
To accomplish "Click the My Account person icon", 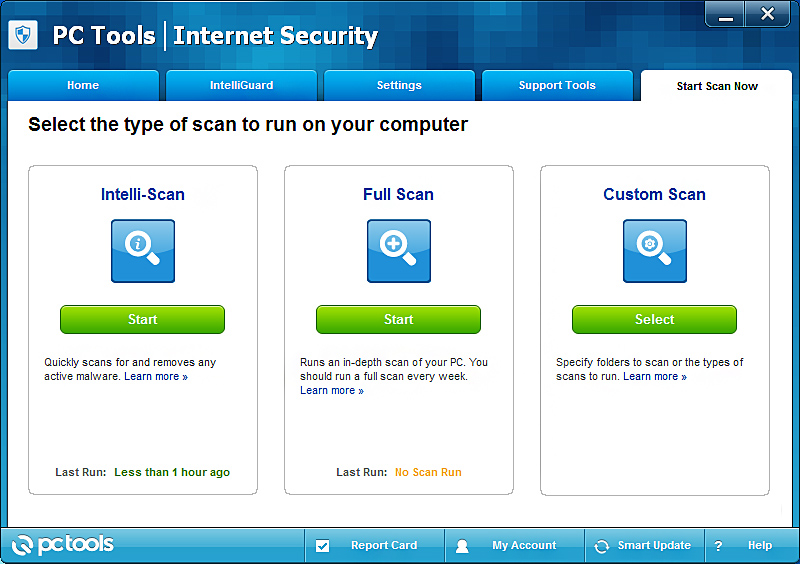I will pos(462,546).
